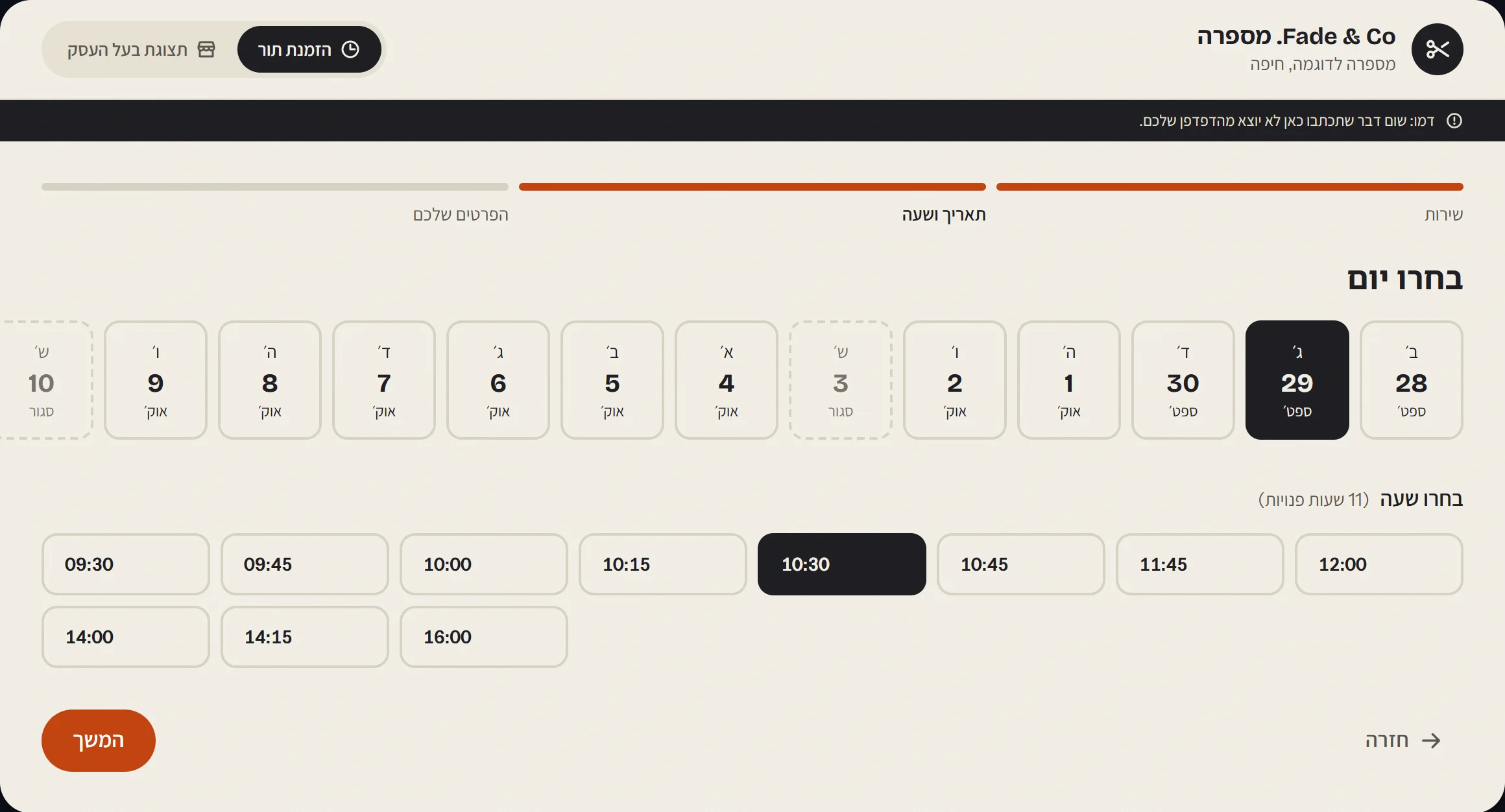
Task: Select day 7 אוק׳
Action: 384,380
